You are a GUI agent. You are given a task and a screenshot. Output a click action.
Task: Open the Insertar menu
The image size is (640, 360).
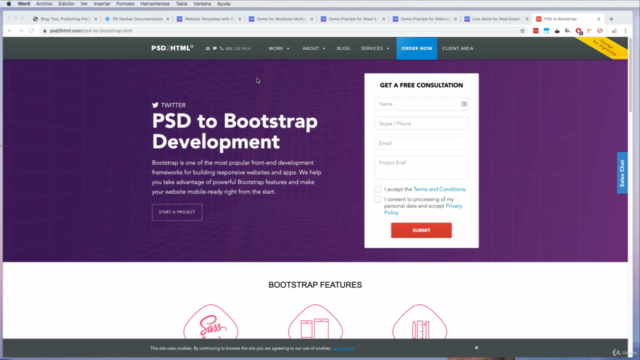(102, 4)
